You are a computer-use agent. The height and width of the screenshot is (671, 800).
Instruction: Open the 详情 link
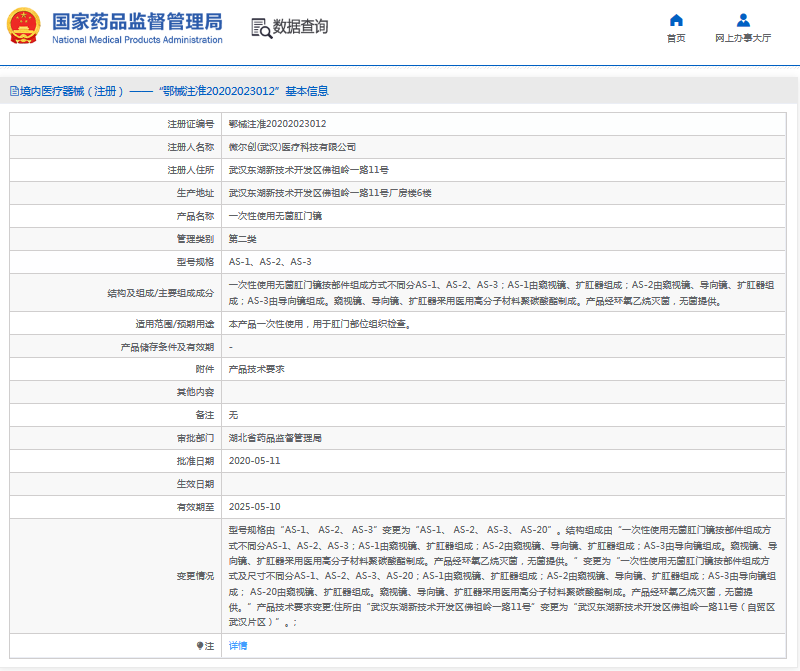click(238, 646)
